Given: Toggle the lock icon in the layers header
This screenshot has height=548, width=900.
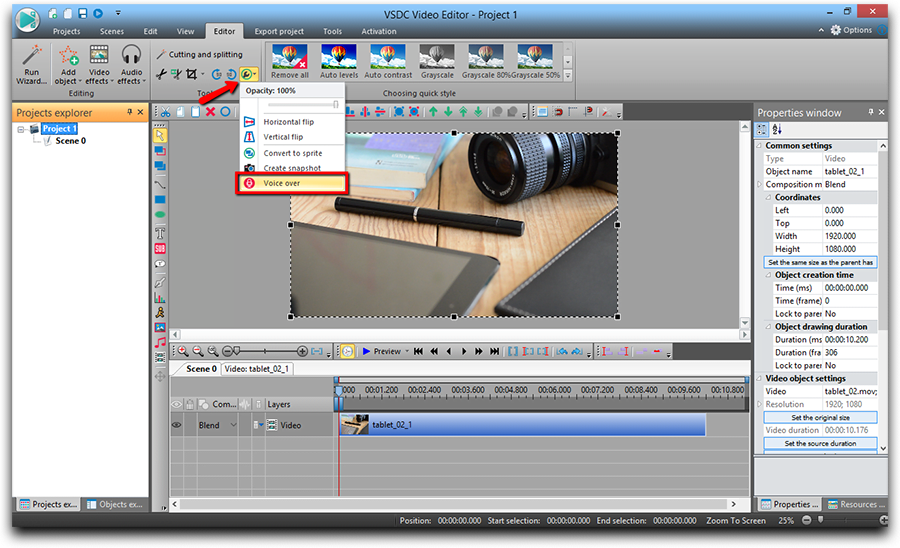Looking at the screenshot, I should pyautogui.click(x=190, y=404).
